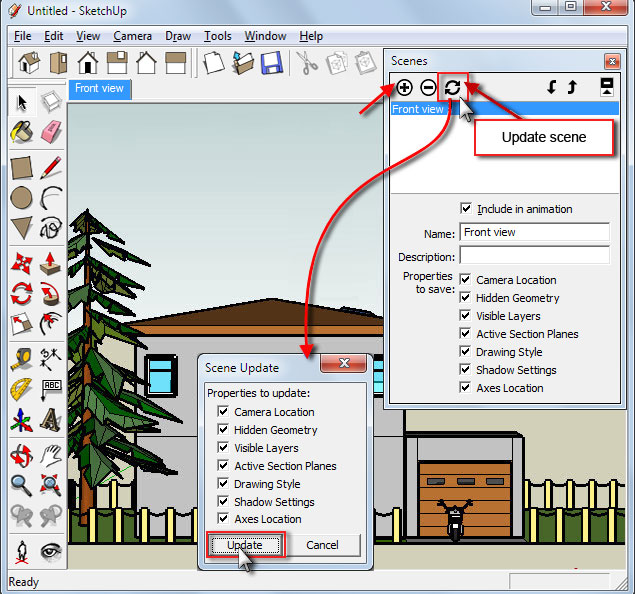Open a file using the folder icon

pyautogui.click(x=243, y=63)
